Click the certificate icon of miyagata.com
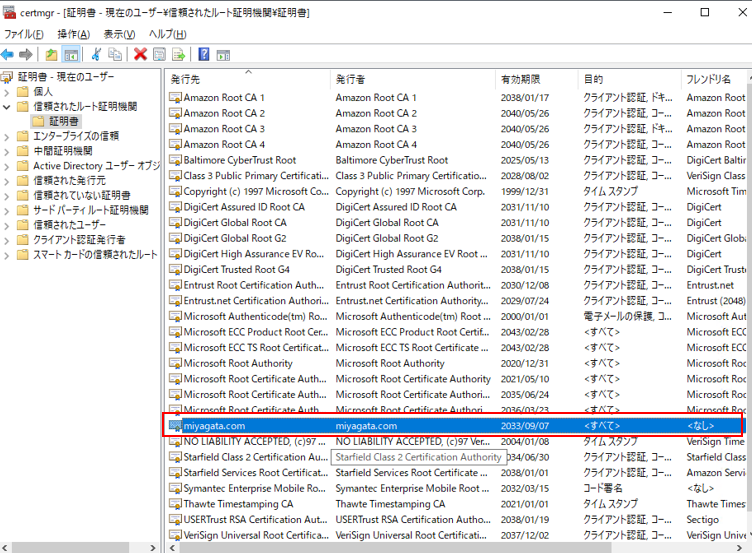The width and height of the screenshot is (752, 553). (x=176, y=426)
